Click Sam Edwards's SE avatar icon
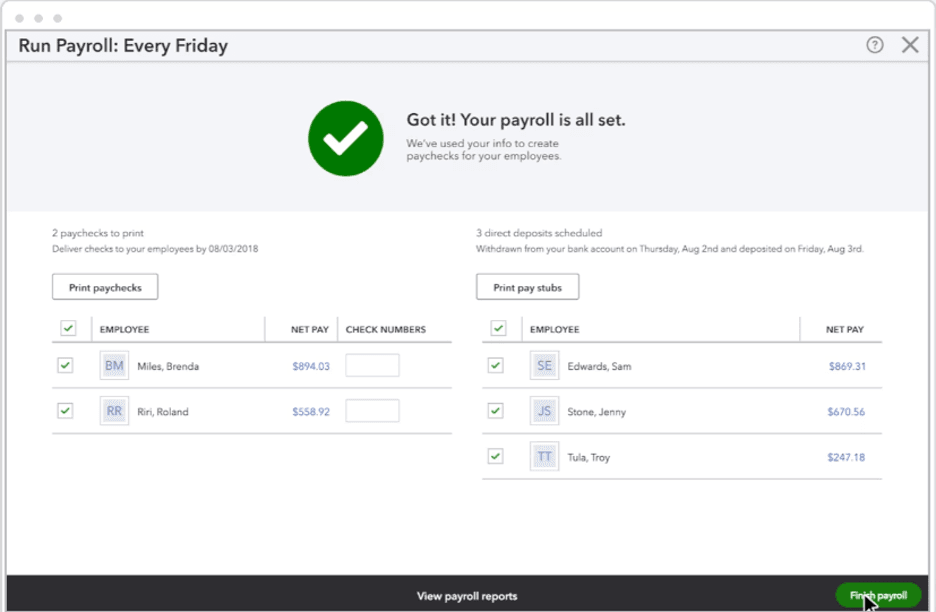This screenshot has width=936, height=612. (x=544, y=366)
